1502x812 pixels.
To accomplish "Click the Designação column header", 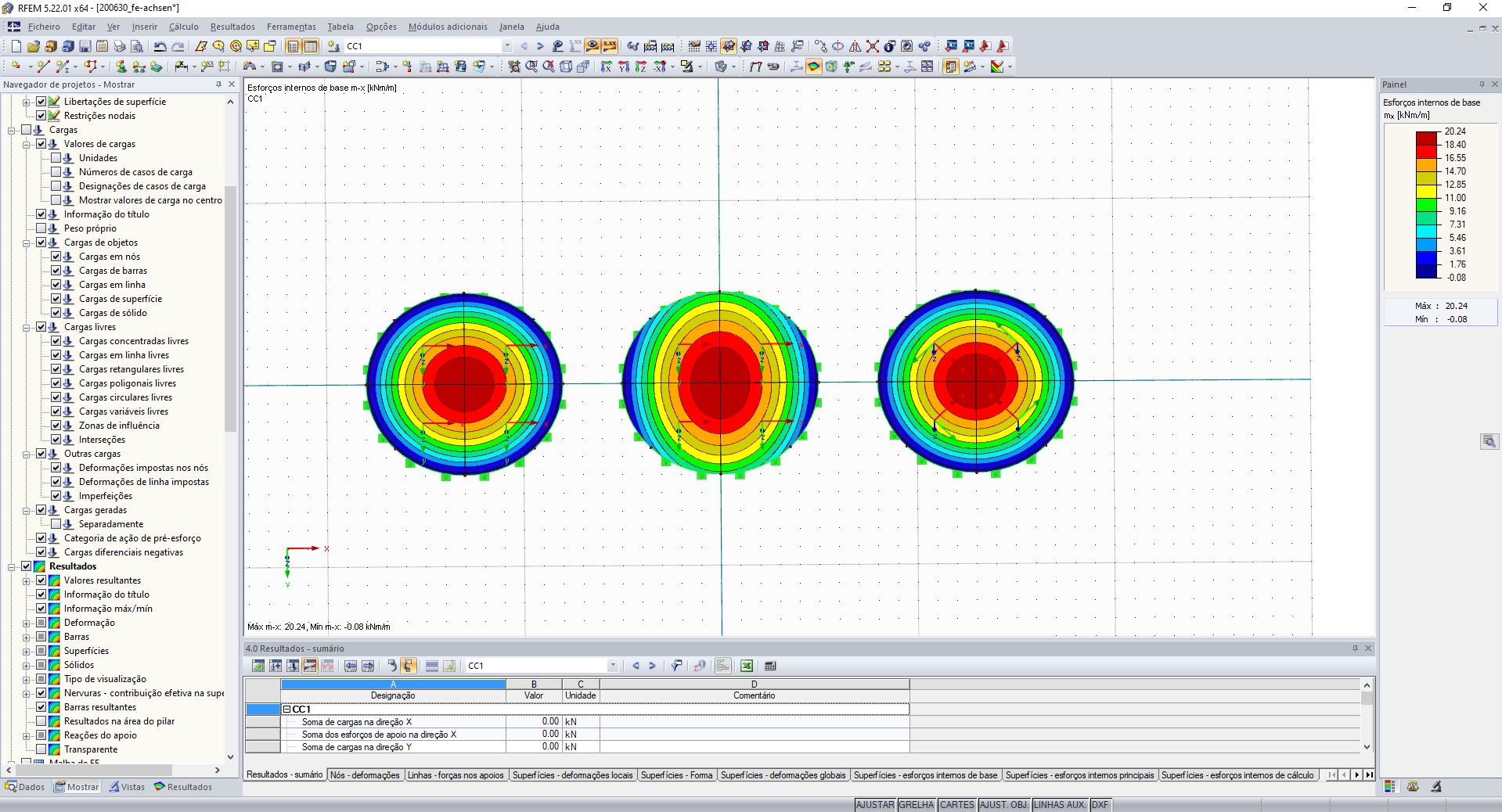I will point(393,695).
